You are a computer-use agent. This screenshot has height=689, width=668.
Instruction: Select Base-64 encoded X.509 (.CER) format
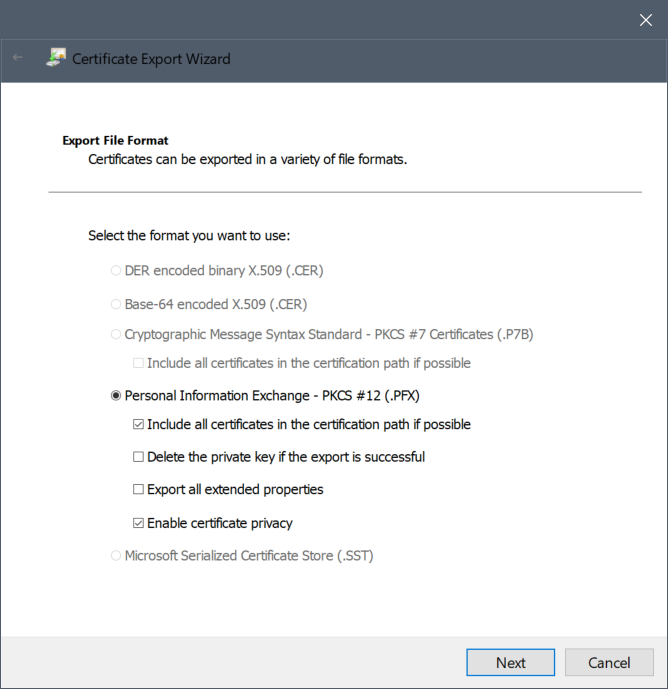coord(116,303)
